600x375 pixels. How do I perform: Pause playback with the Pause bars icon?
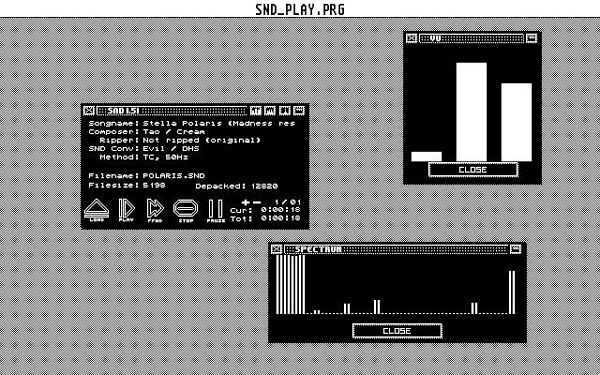tap(215, 210)
